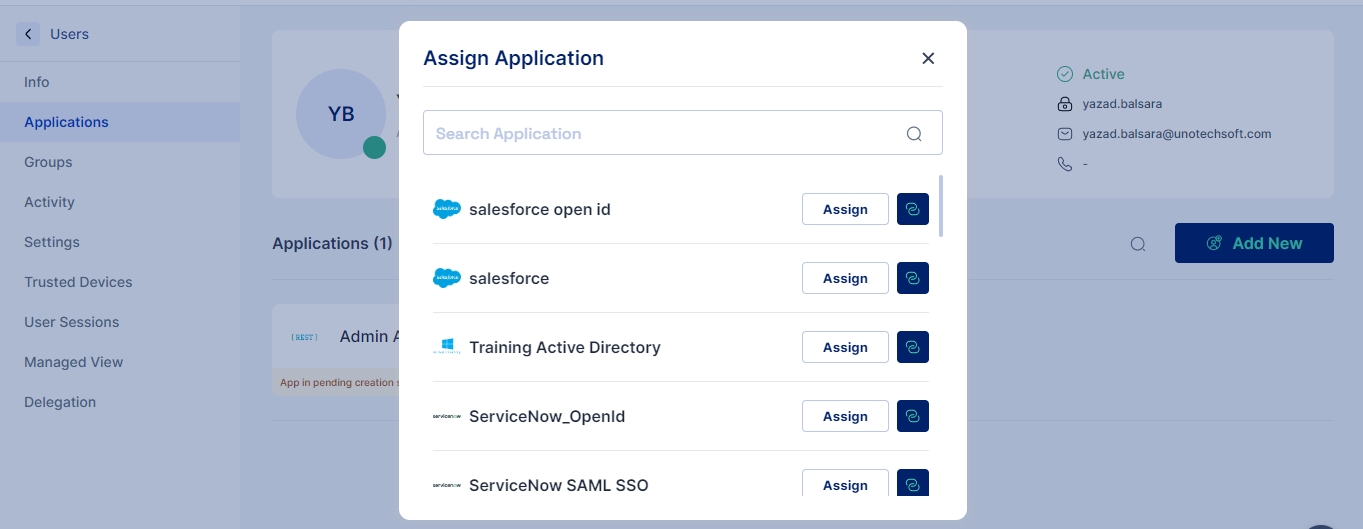The image size is (1363, 529).
Task: Click link icon next to salesforce open id
Action: point(912,209)
